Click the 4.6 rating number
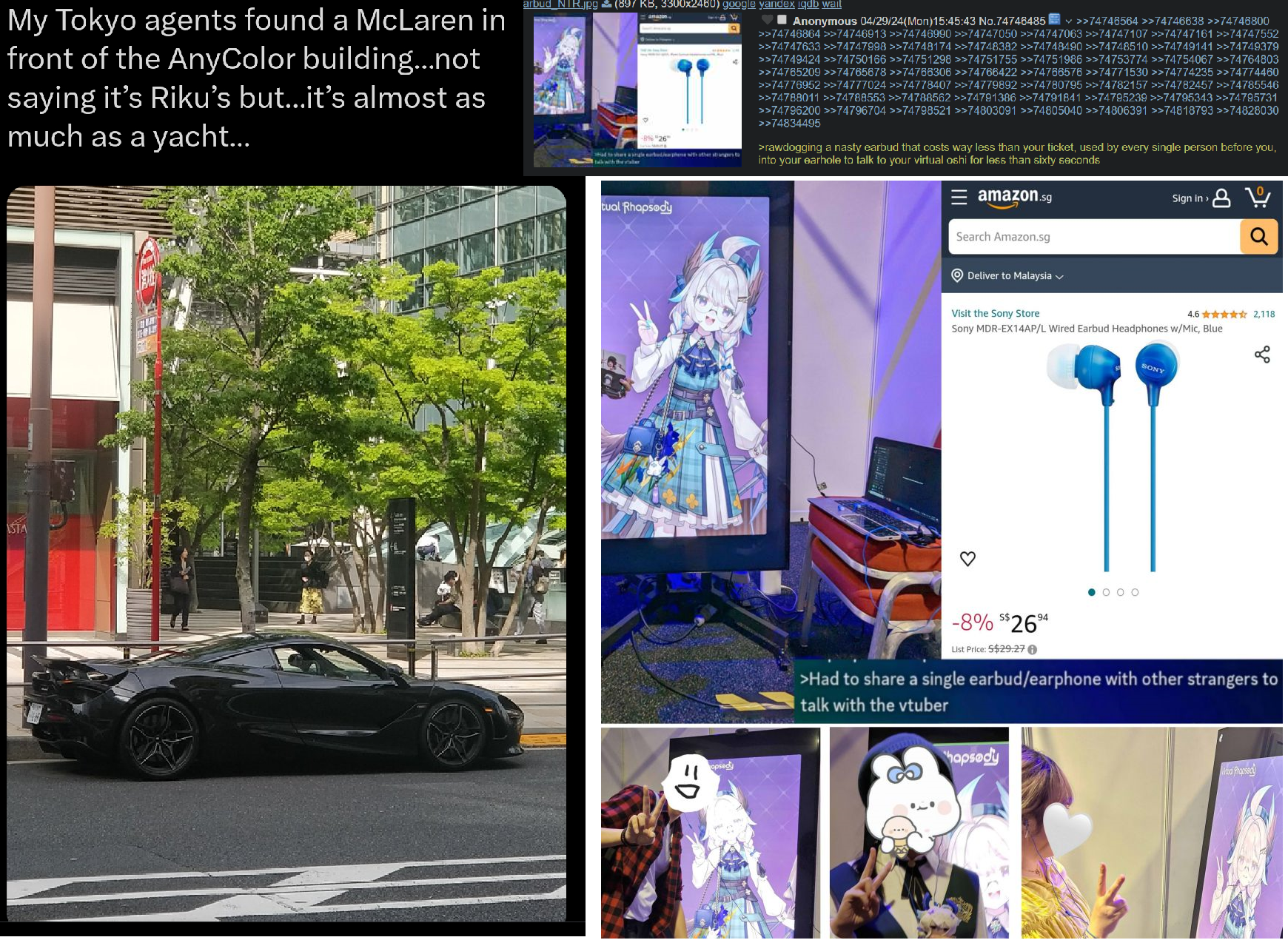This screenshot has width=1288, height=940. click(1193, 314)
